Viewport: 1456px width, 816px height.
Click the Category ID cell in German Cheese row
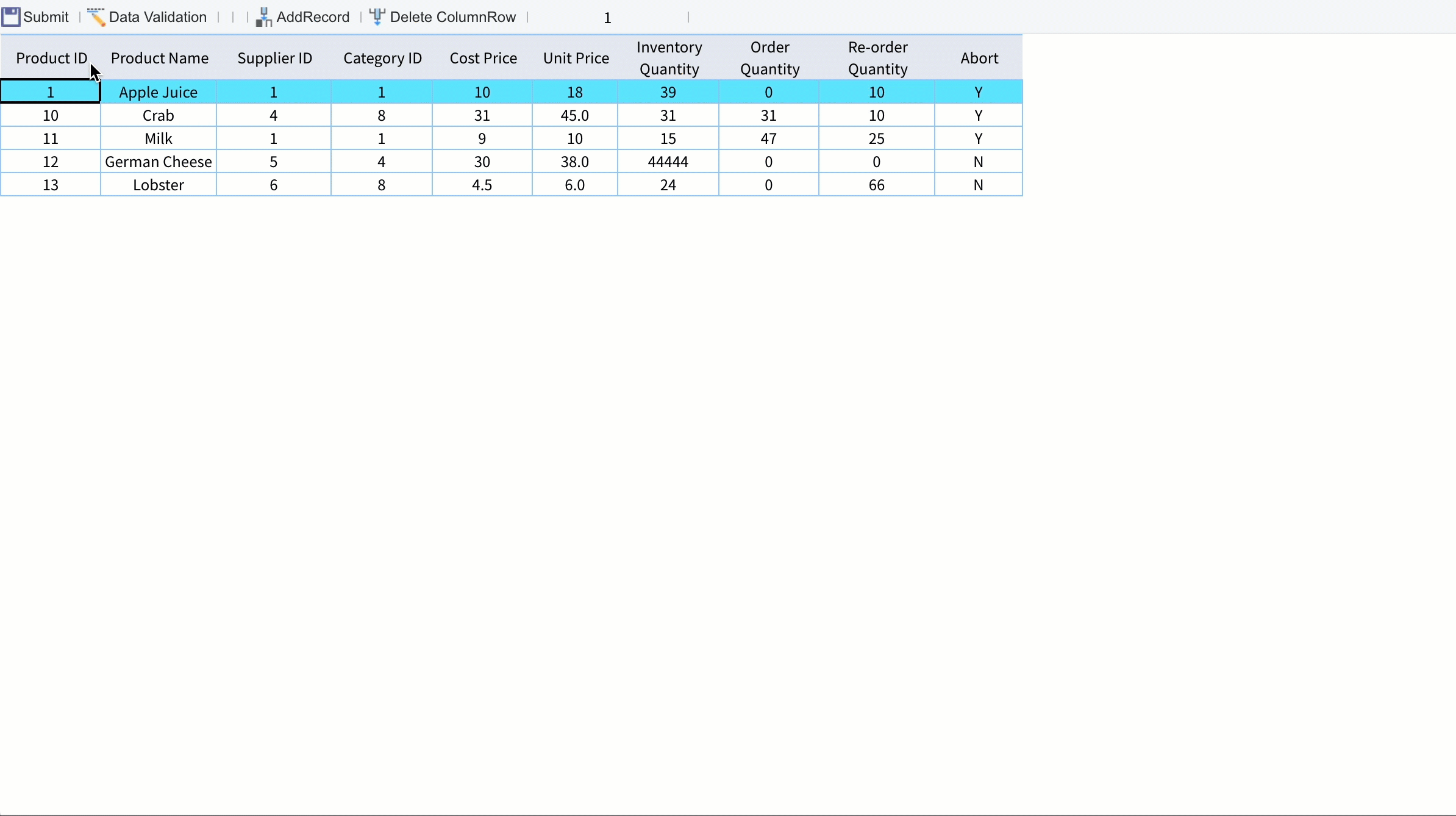[382, 162]
